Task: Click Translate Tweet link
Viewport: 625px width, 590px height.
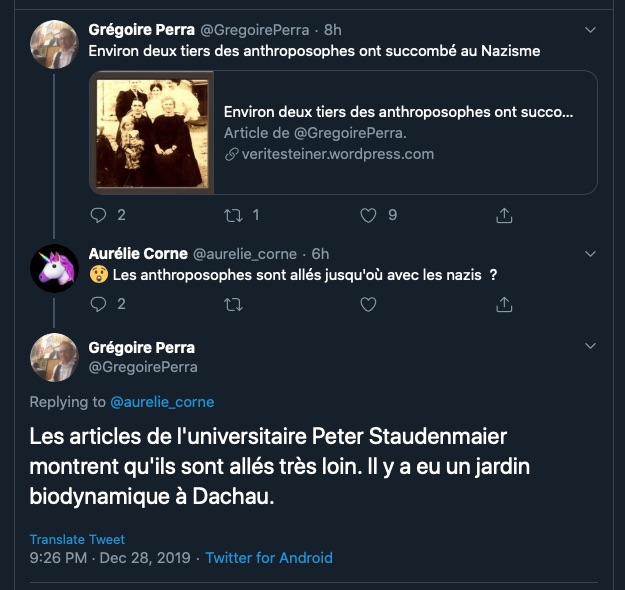Action: [x=77, y=540]
